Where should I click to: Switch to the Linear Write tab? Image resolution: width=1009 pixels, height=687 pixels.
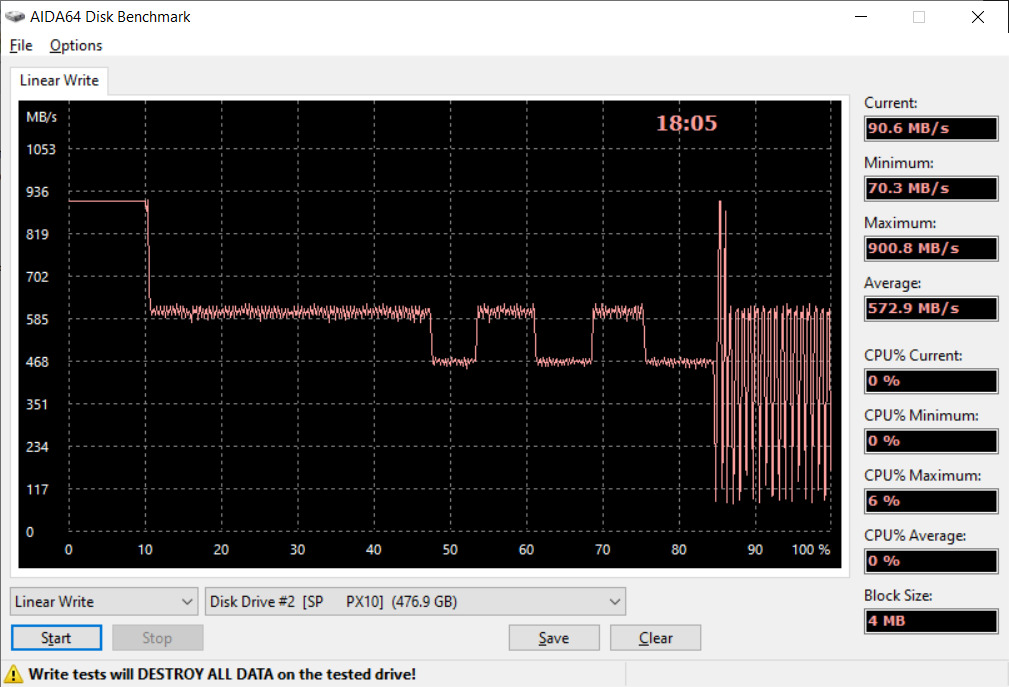(59, 81)
